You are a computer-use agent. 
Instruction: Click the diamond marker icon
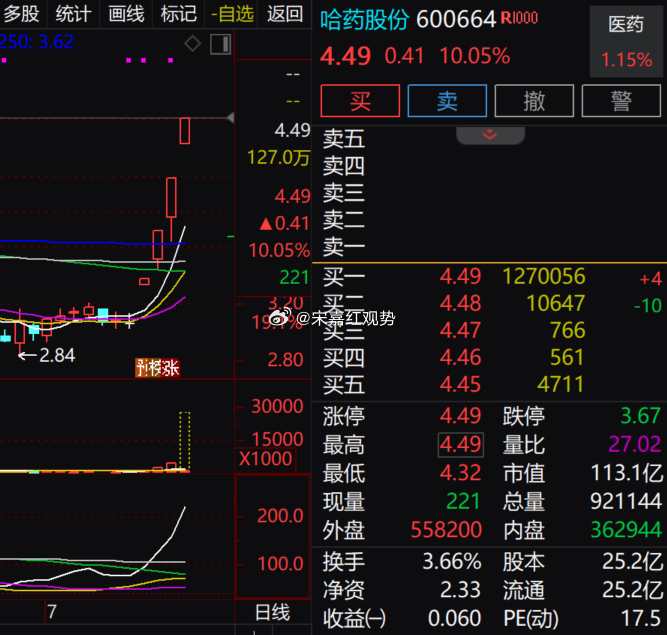[192, 44]
